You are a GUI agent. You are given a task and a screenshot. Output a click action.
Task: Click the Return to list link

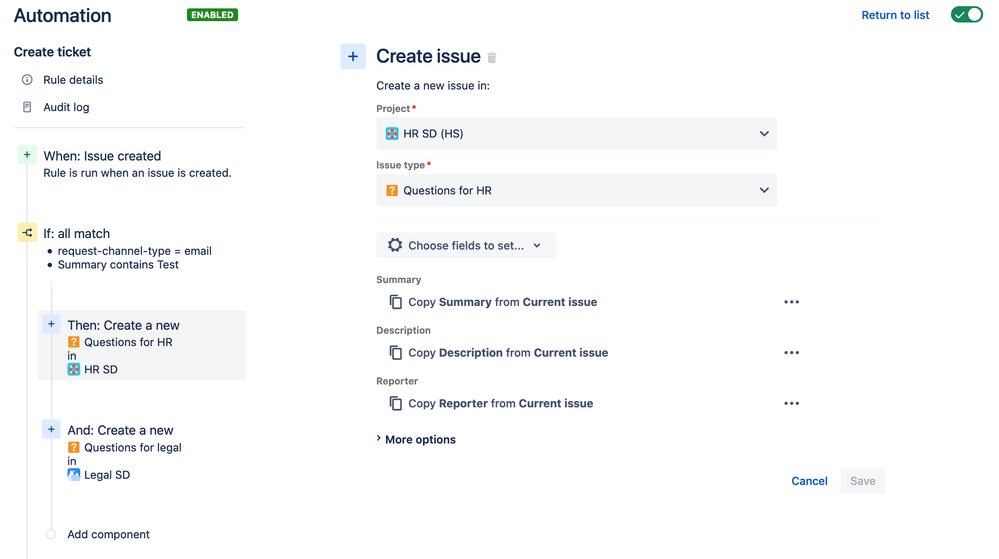[x=895, y=15]
